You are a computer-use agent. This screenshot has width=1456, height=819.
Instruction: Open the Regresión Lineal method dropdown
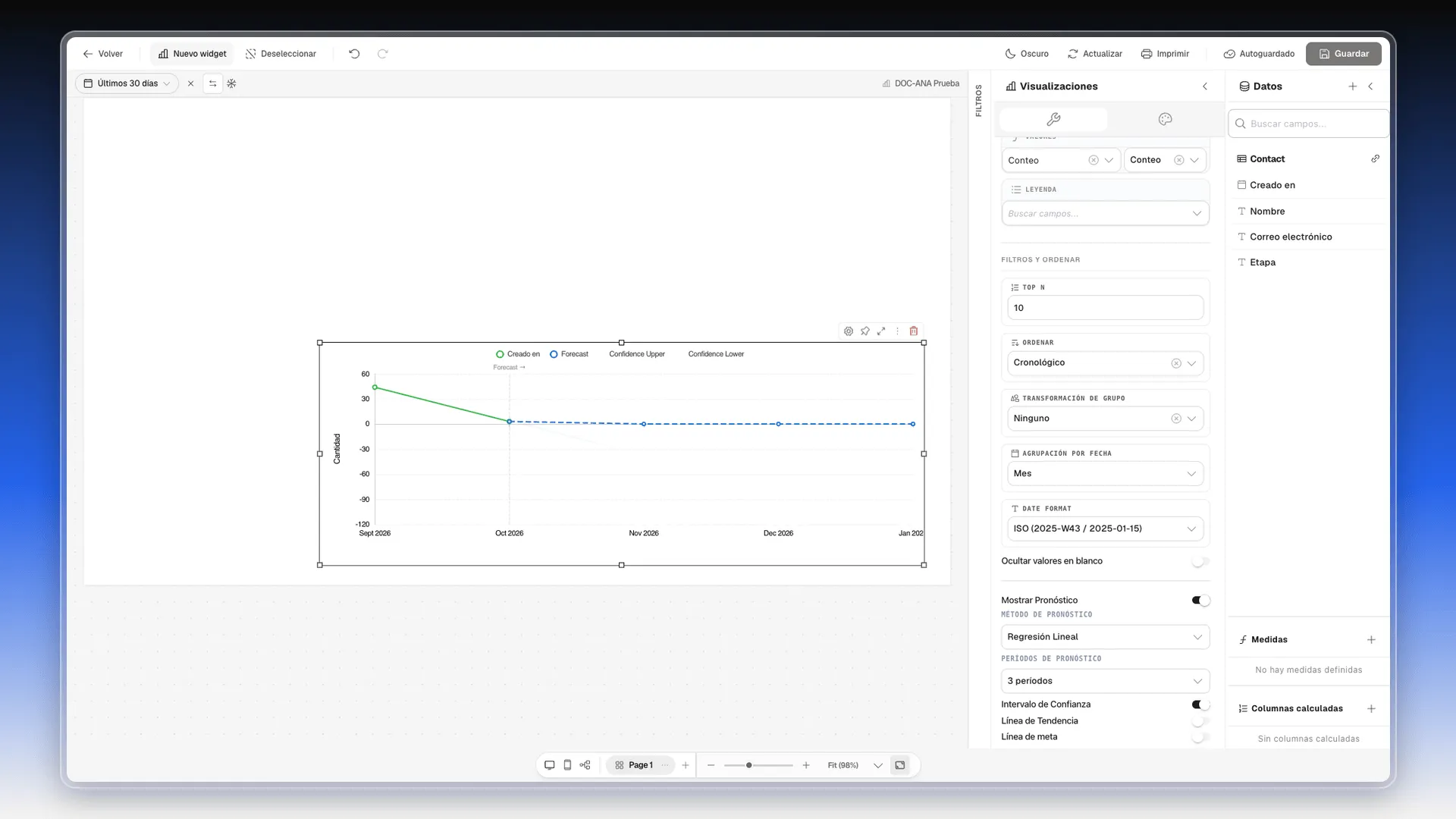(x=1105, y=637)
